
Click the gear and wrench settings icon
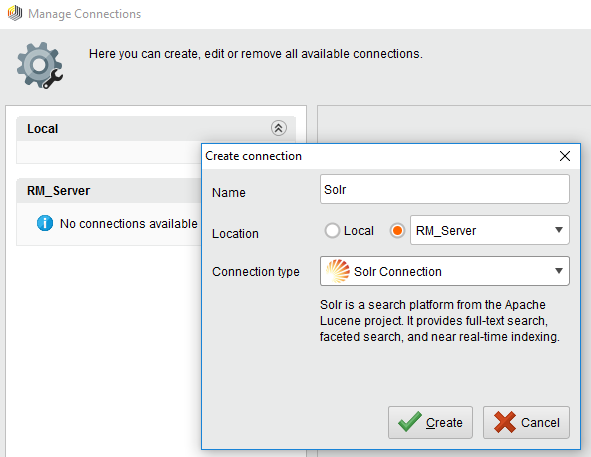tap(40, 65)
